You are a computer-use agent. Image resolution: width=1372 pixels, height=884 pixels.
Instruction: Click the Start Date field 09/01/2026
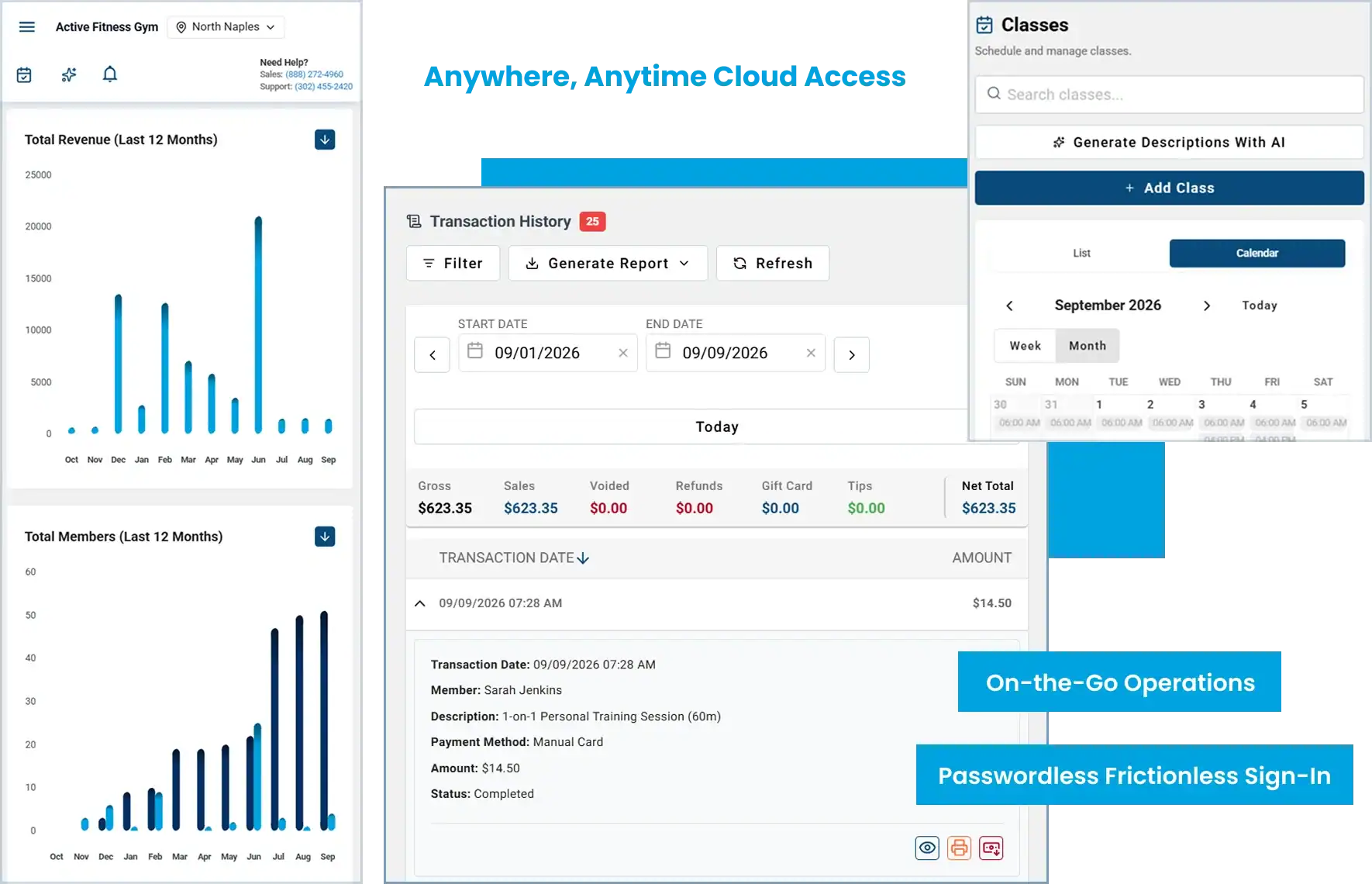(x=548, y=353)
